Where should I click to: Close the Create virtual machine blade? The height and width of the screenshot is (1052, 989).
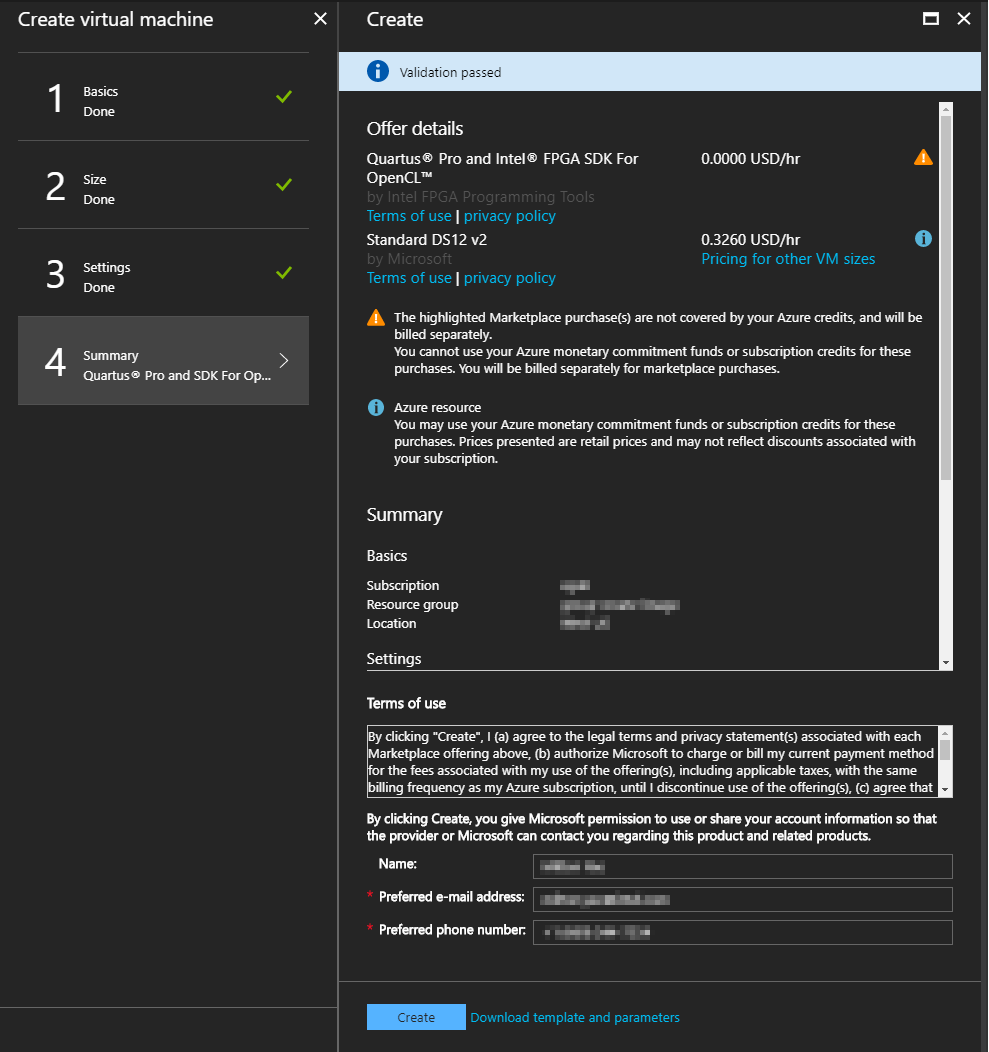click(x=320, y=19)
